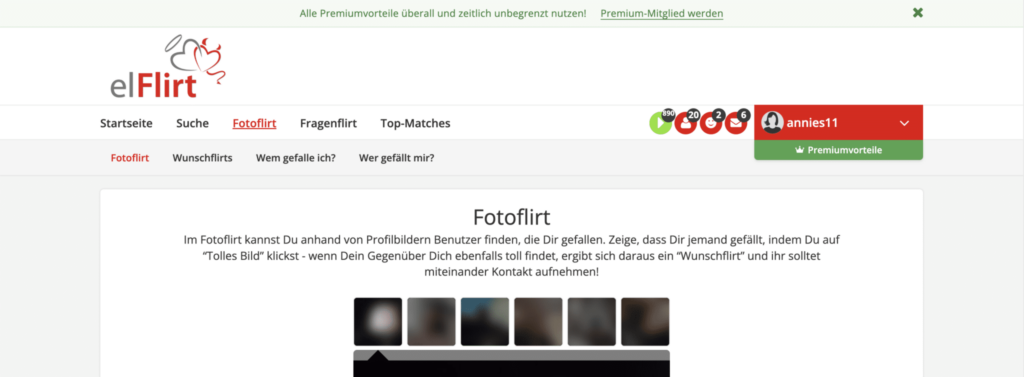Dismiss the premium banner with the X
The height and width of the screenshot is (377, 1024).
pos(918,12)
